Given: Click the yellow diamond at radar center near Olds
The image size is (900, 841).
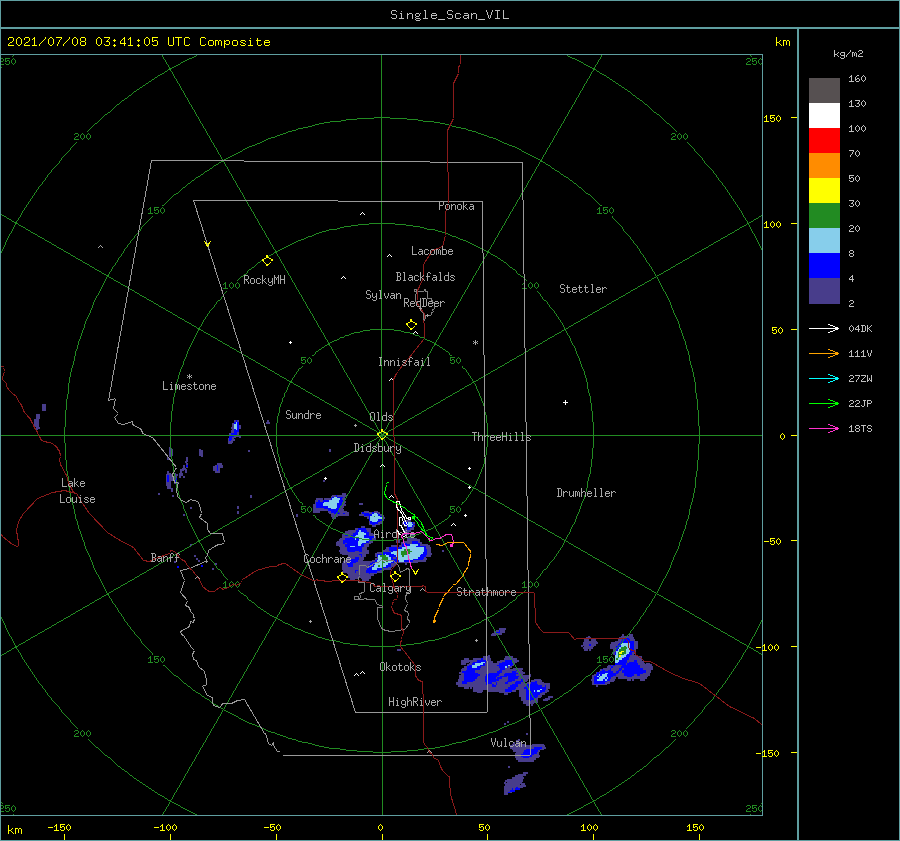Looking at the screenshot, I should pos(382,435).
